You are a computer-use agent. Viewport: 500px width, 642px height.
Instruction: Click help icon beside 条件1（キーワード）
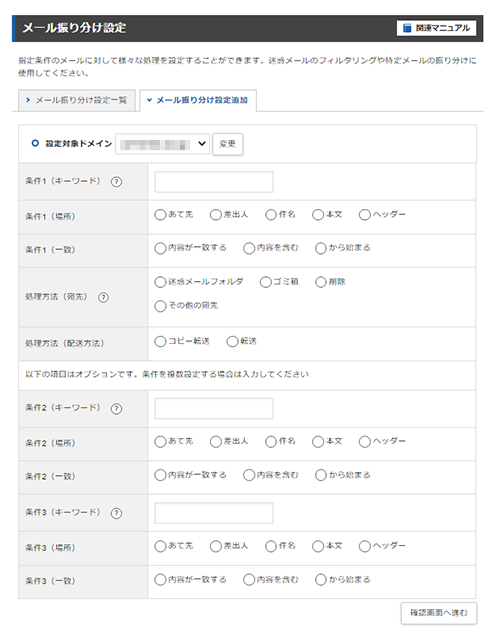[x=116, y=182]
